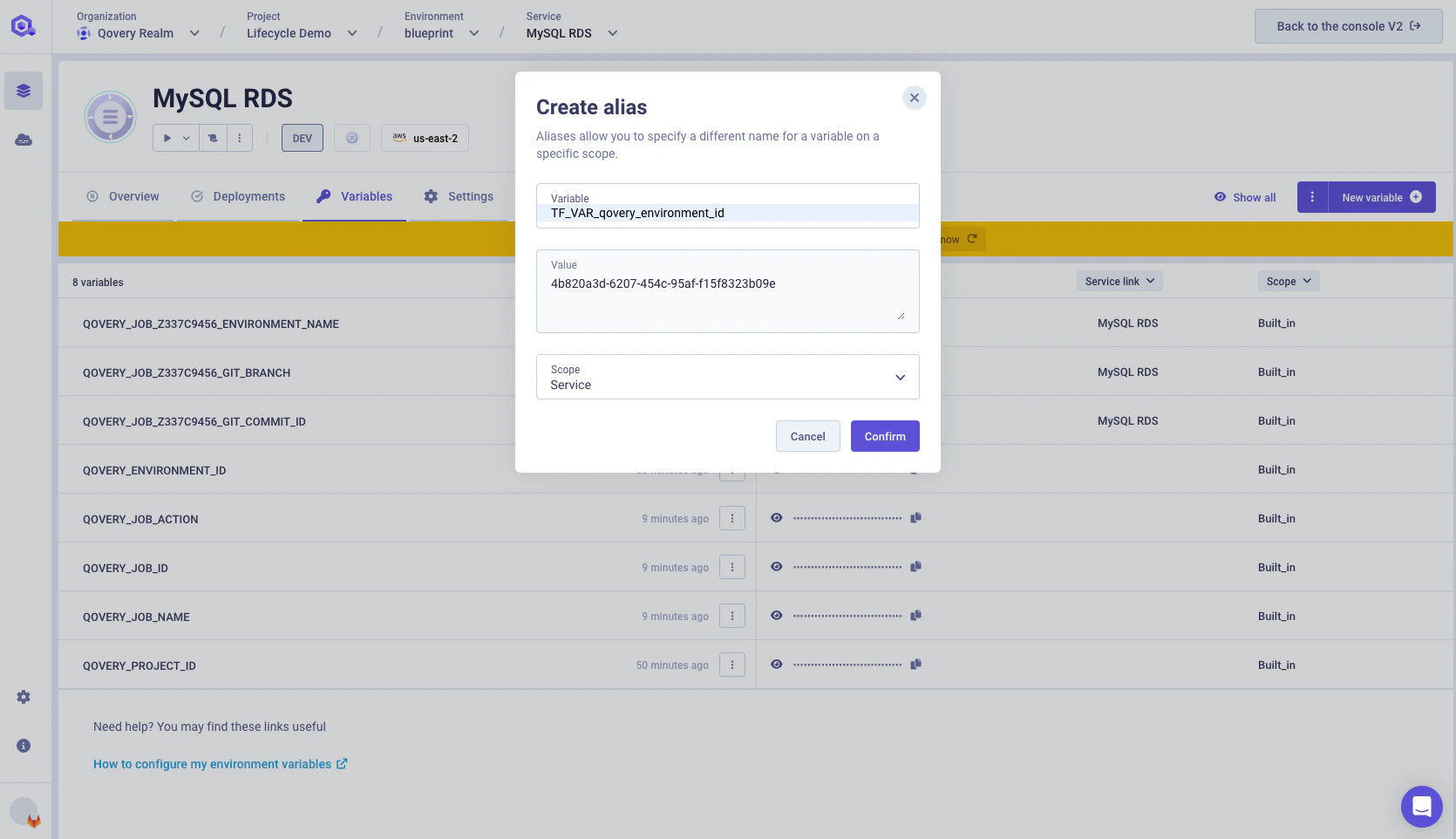Click the New variable button
Viewport: 1456px width, 839px height.
coord(1382,197)
